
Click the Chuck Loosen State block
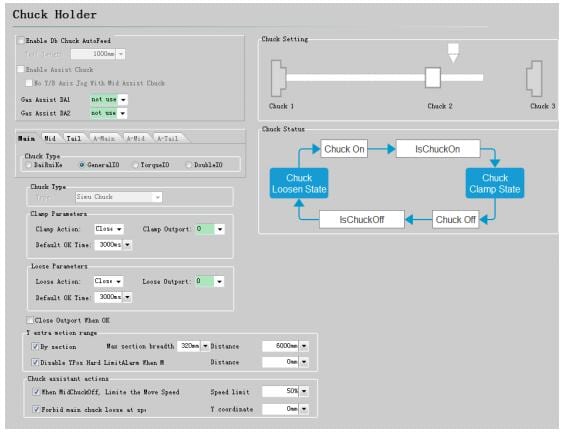[x=299, y=183]
